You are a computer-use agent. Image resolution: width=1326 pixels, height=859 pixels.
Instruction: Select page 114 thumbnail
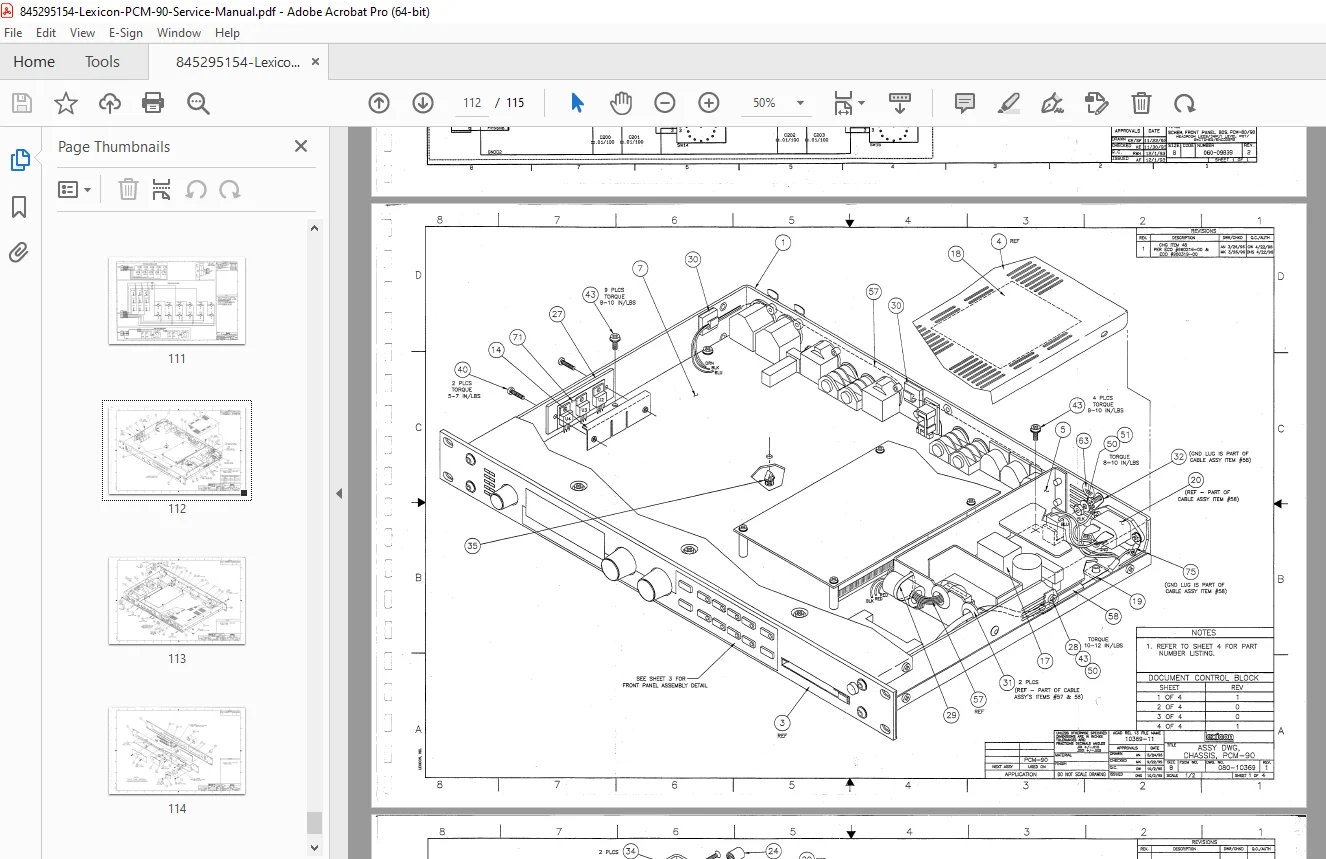pyautogui.click(x=177, y=751)
